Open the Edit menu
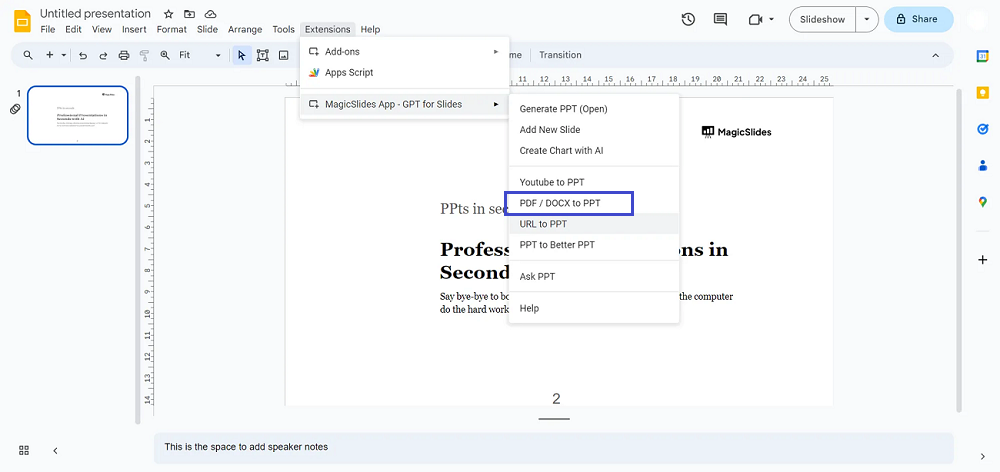 73,29
